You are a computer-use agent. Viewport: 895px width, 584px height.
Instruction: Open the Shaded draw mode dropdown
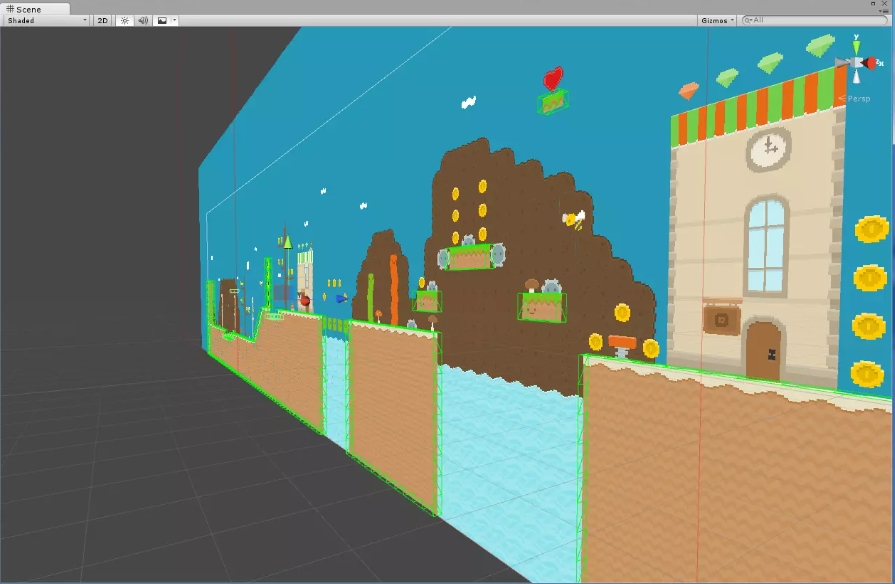[x=46, y=20]
